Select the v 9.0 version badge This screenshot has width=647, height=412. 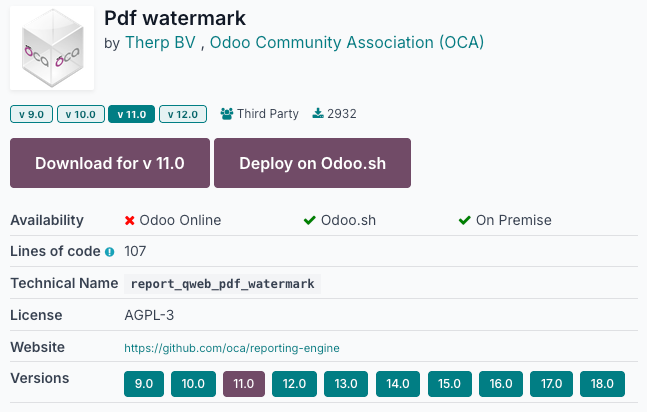click(31, 114)
